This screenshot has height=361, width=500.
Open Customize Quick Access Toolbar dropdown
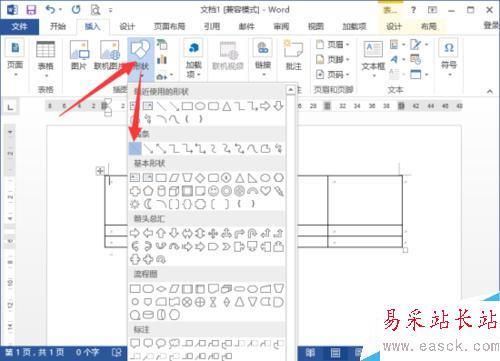tap(110, 10)
